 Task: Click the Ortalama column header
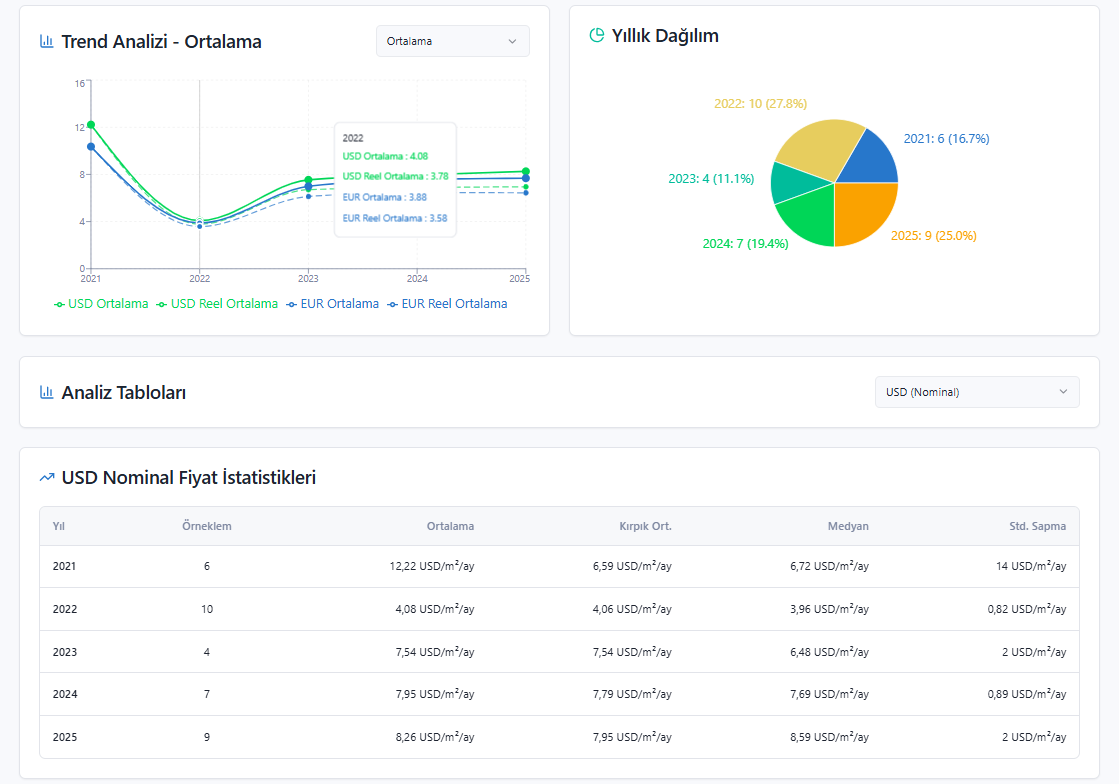(450, 526)
